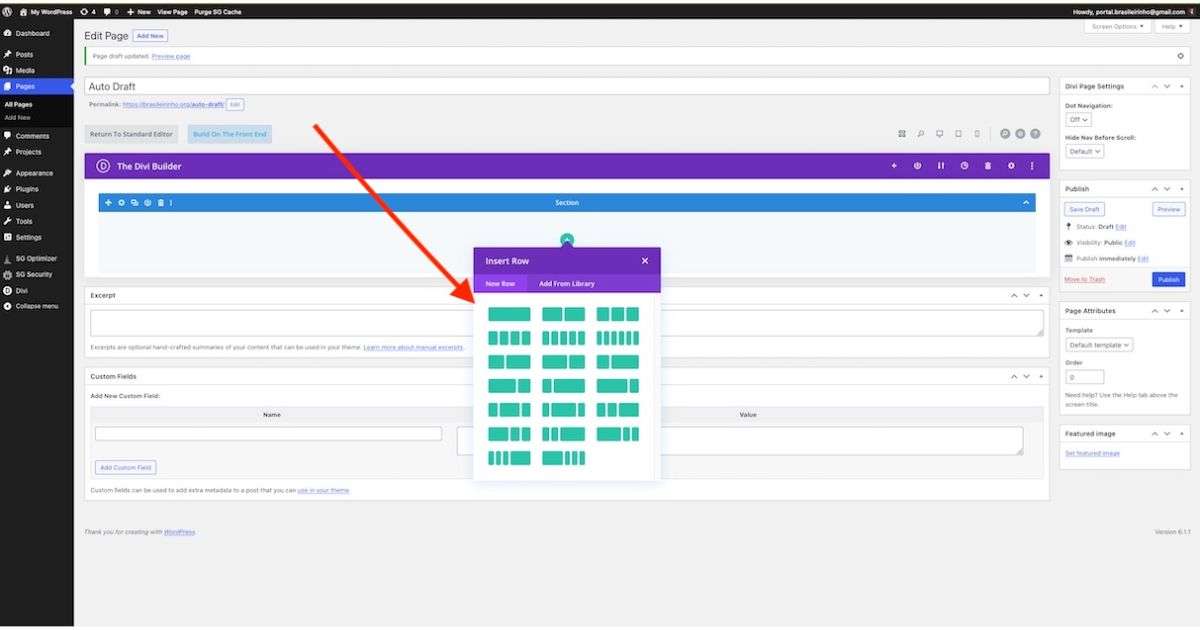Open the Divi Builder load from library plus icon
Image resolution: width=1200 pixels, height=630 pixels.
coord(894,166)
